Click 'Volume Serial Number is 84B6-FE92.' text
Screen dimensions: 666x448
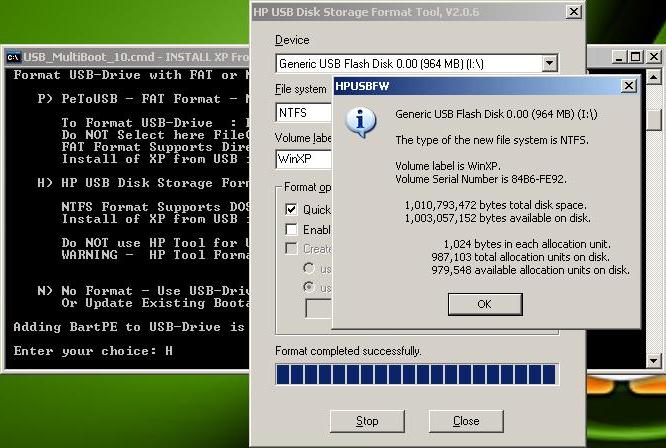pyautogui.click(x=481, y=179)
